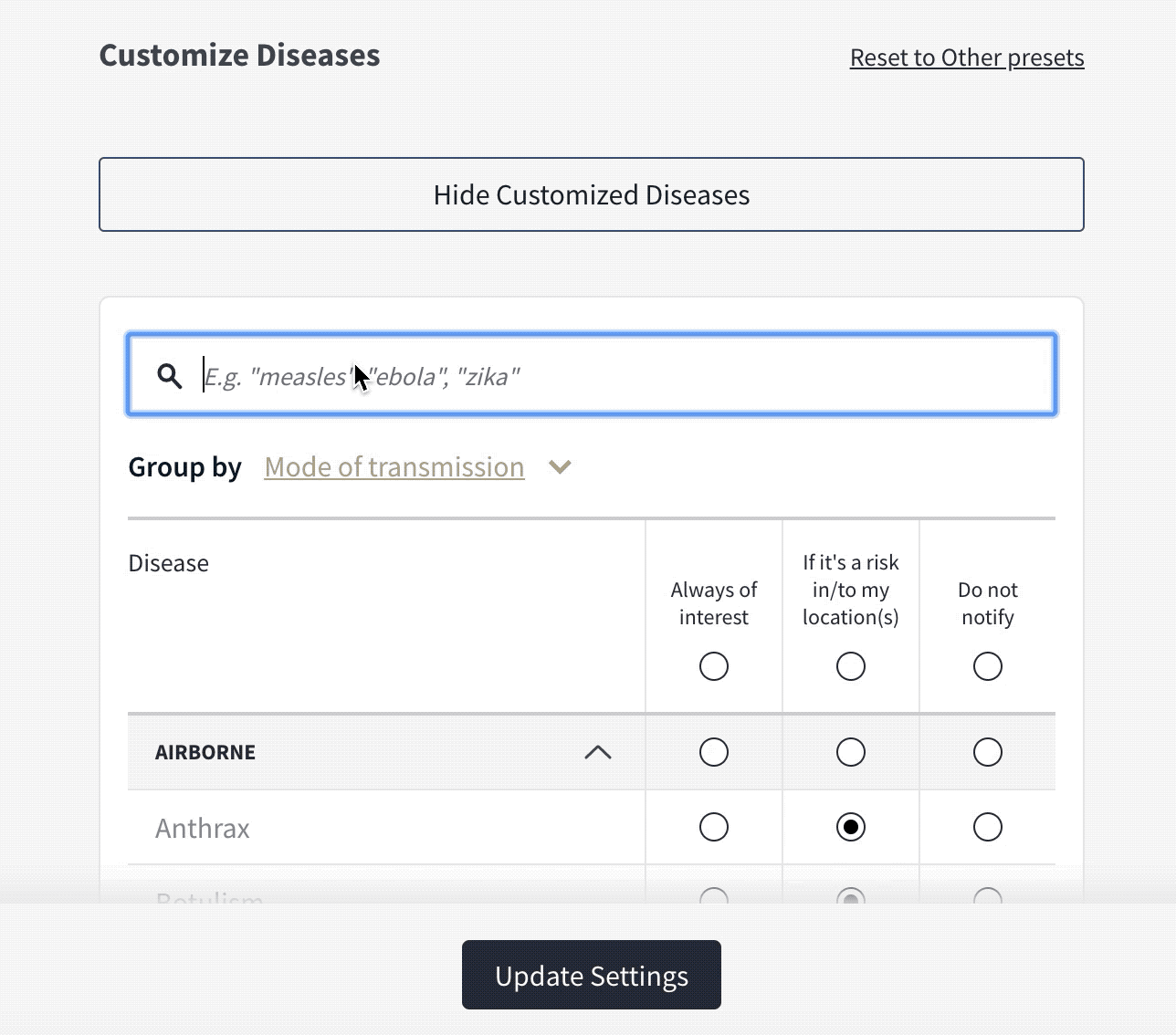Open Reset to Other presets link
Screen dimensions: 1176x1035
click(x=967, y=57)
